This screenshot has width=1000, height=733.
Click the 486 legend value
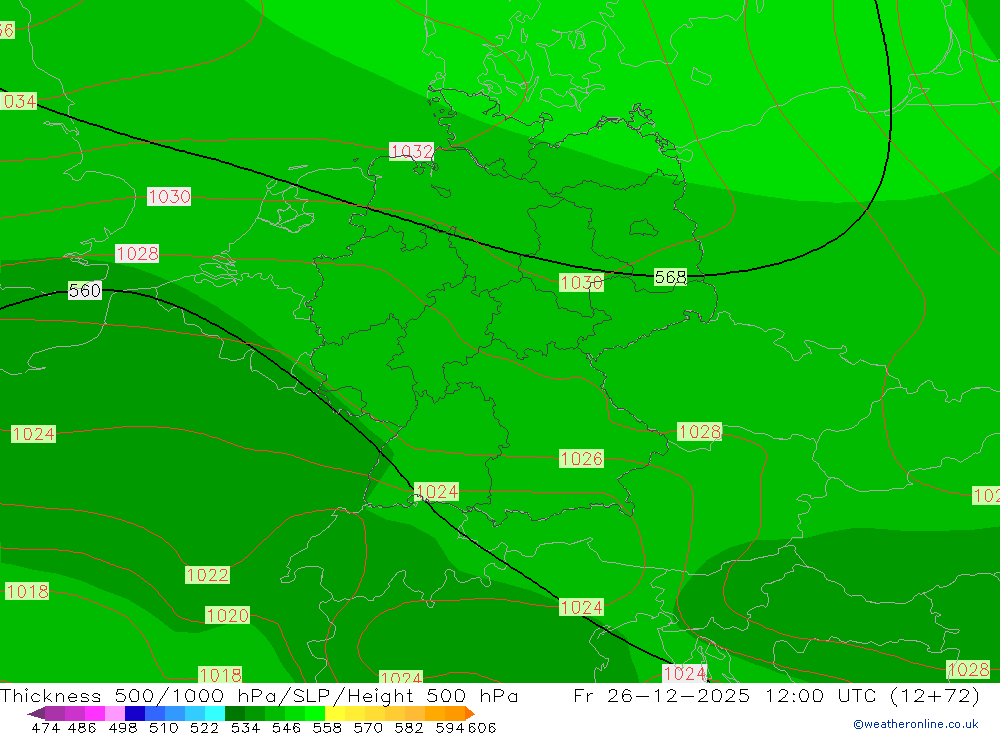point(82,727)
